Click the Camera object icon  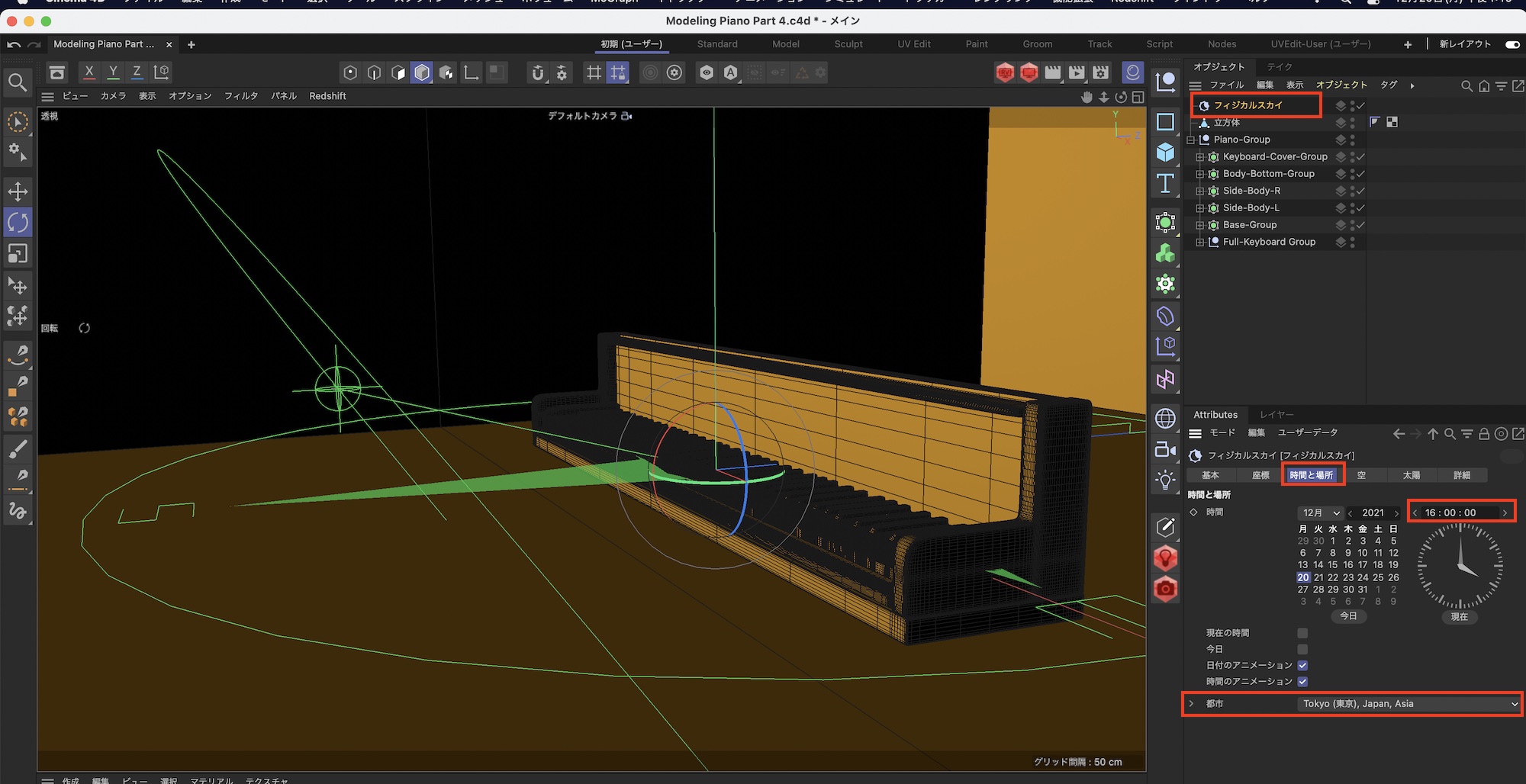click(x=1165, y=450)
